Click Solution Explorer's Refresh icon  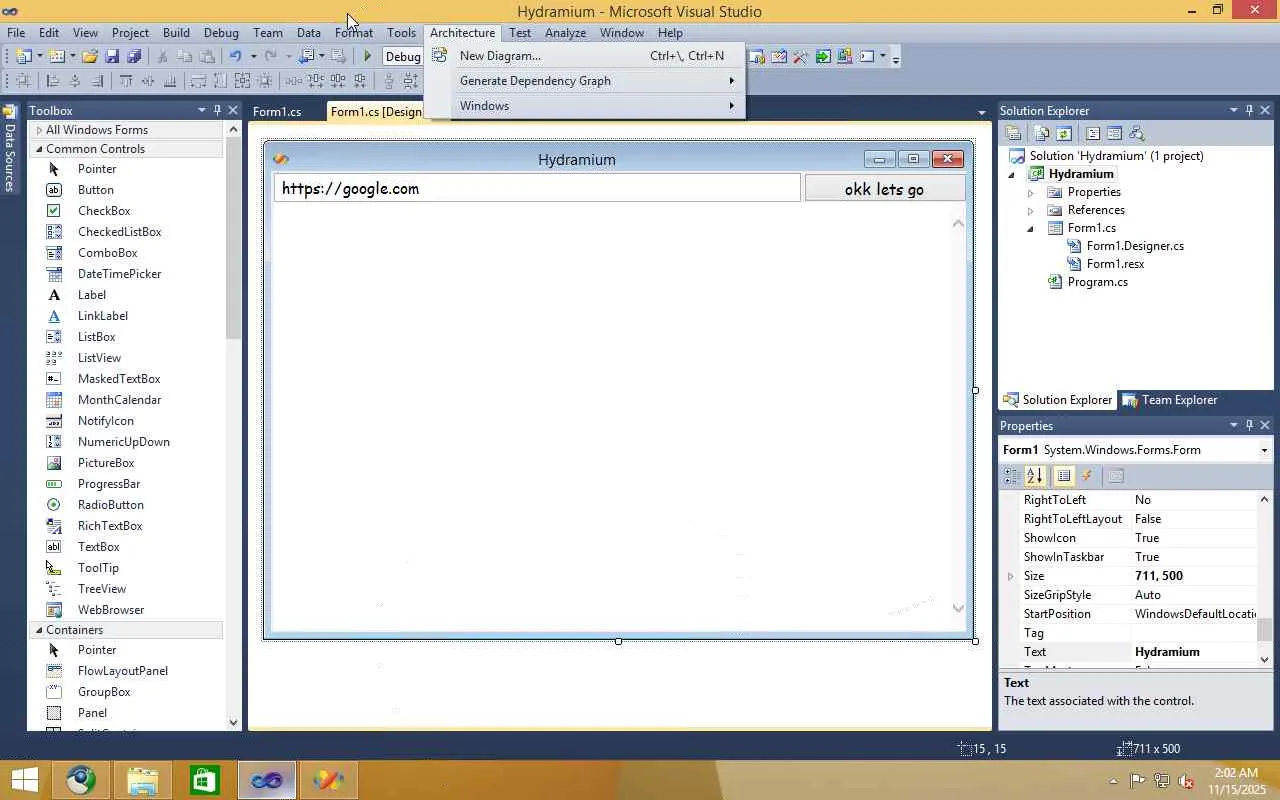coord(1064,133)
